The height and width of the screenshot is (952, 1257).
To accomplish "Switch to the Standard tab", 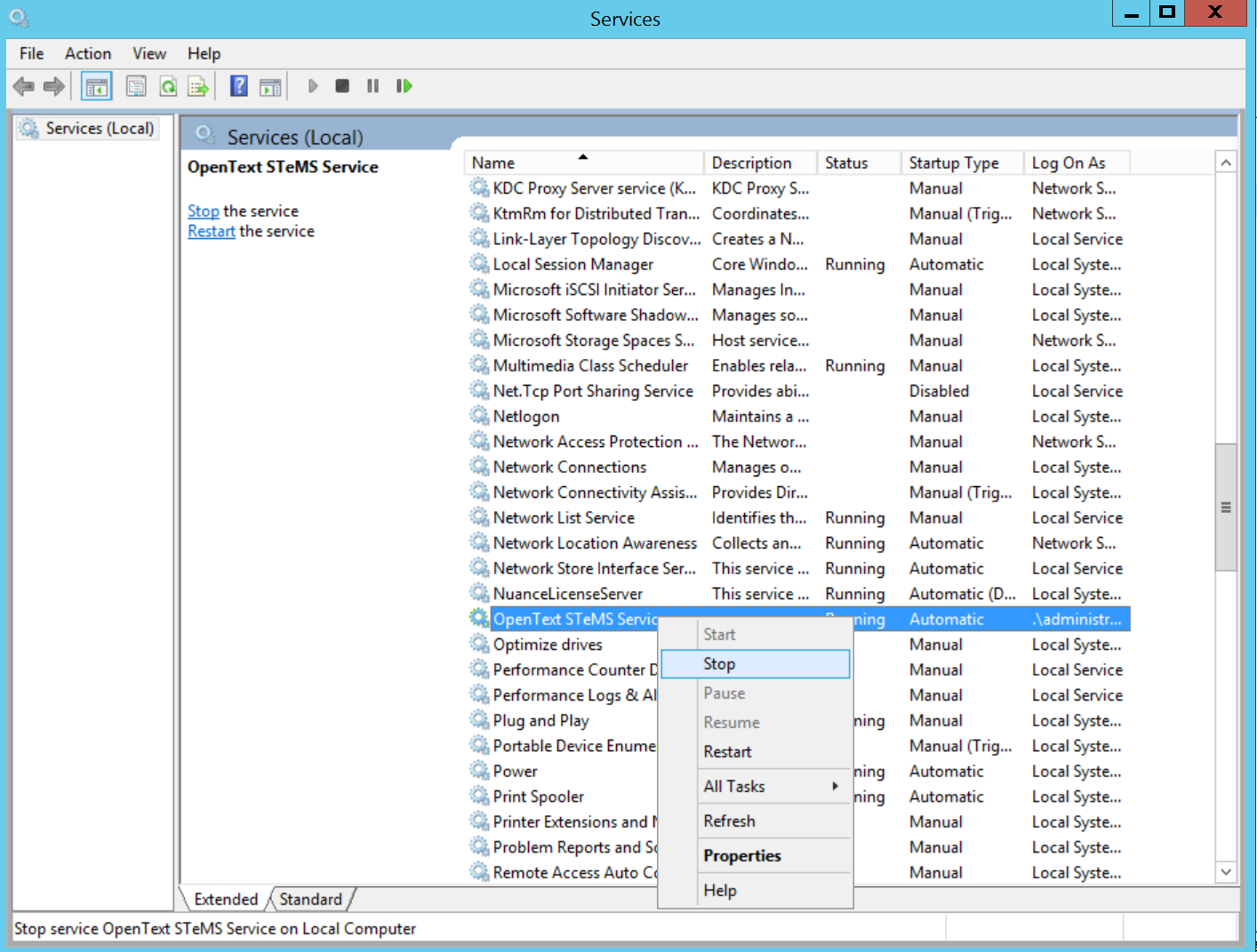I will 310,899.
